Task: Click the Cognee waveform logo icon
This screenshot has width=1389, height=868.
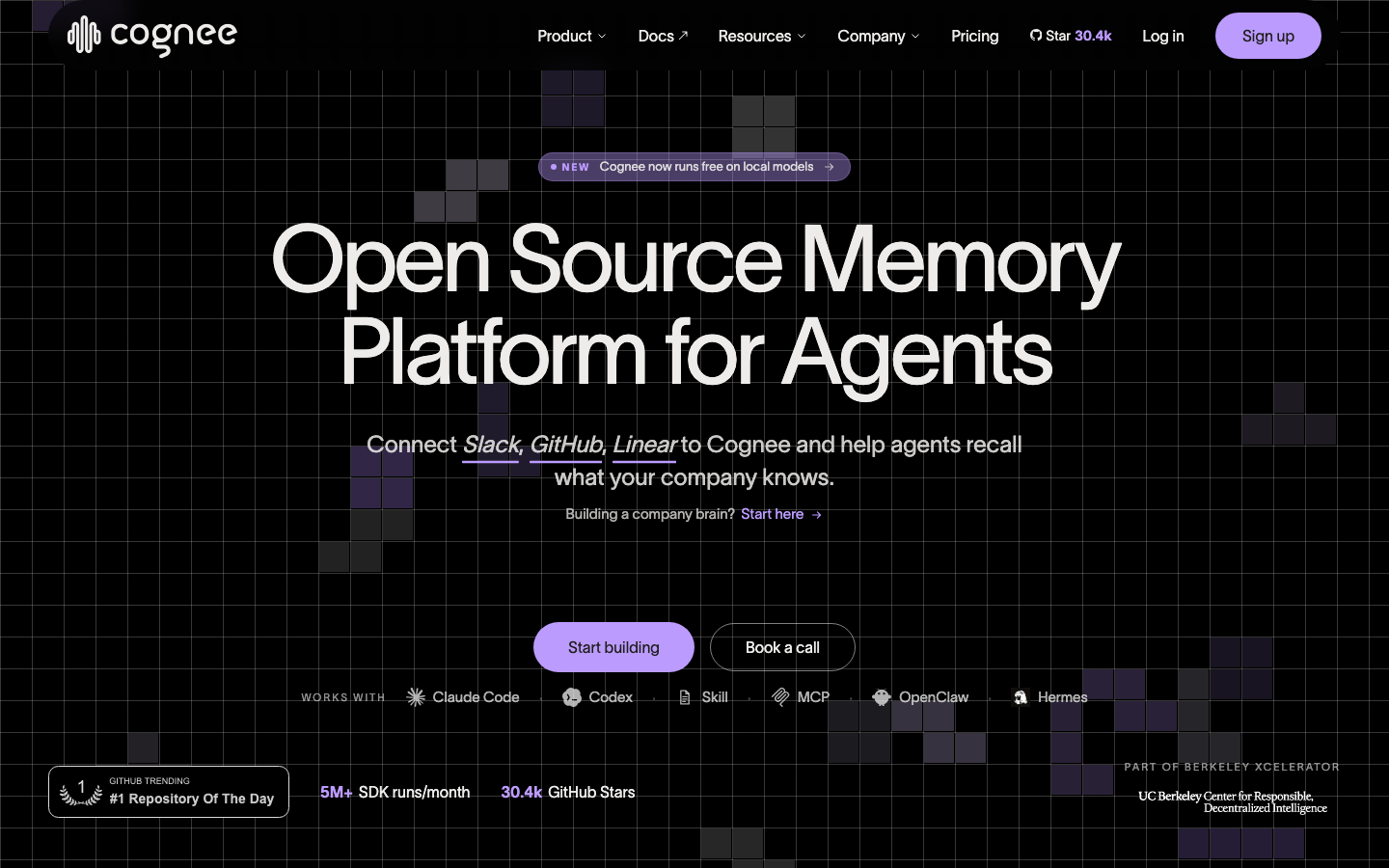Action: point(84,36)
